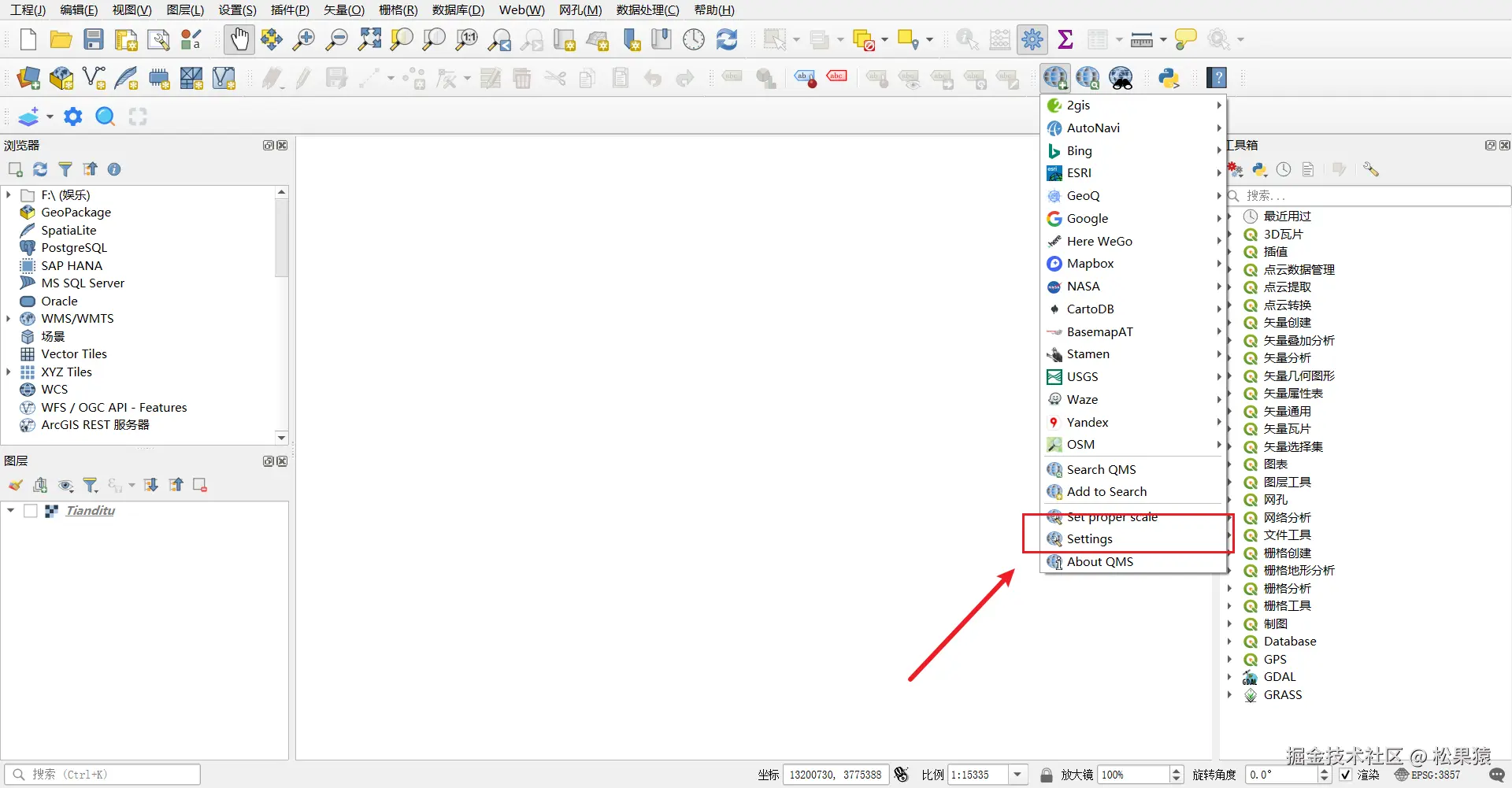The width and height of the screenshot is (1512, 788).
Task: Choose Settings in the QMS menu
Action: 1134,539
